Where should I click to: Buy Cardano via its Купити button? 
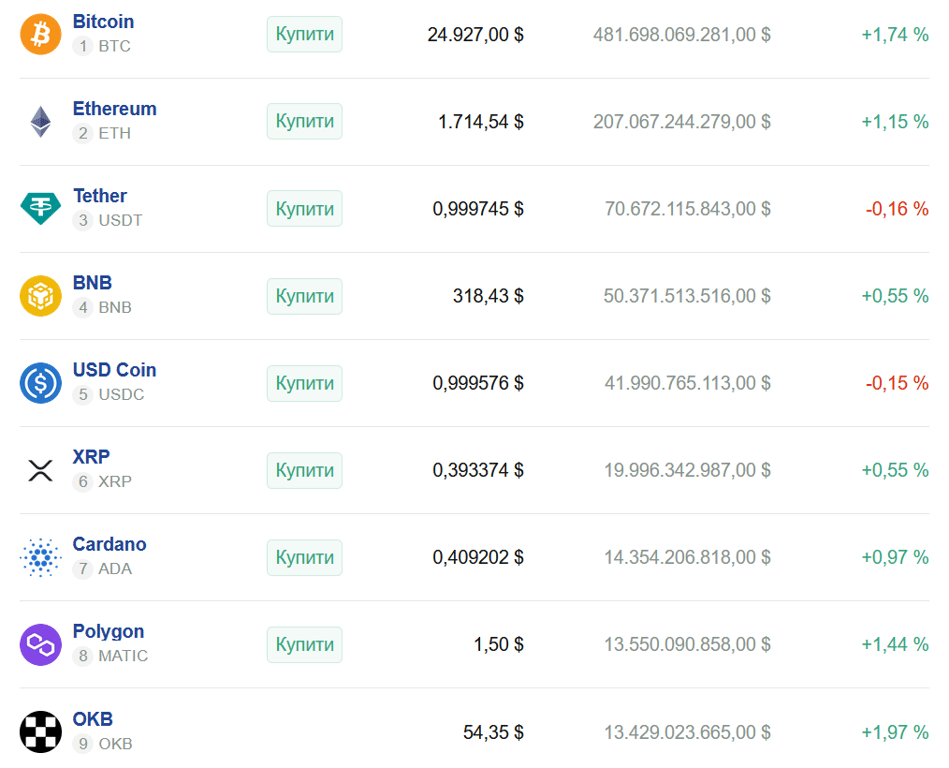[x=304, y=557]
